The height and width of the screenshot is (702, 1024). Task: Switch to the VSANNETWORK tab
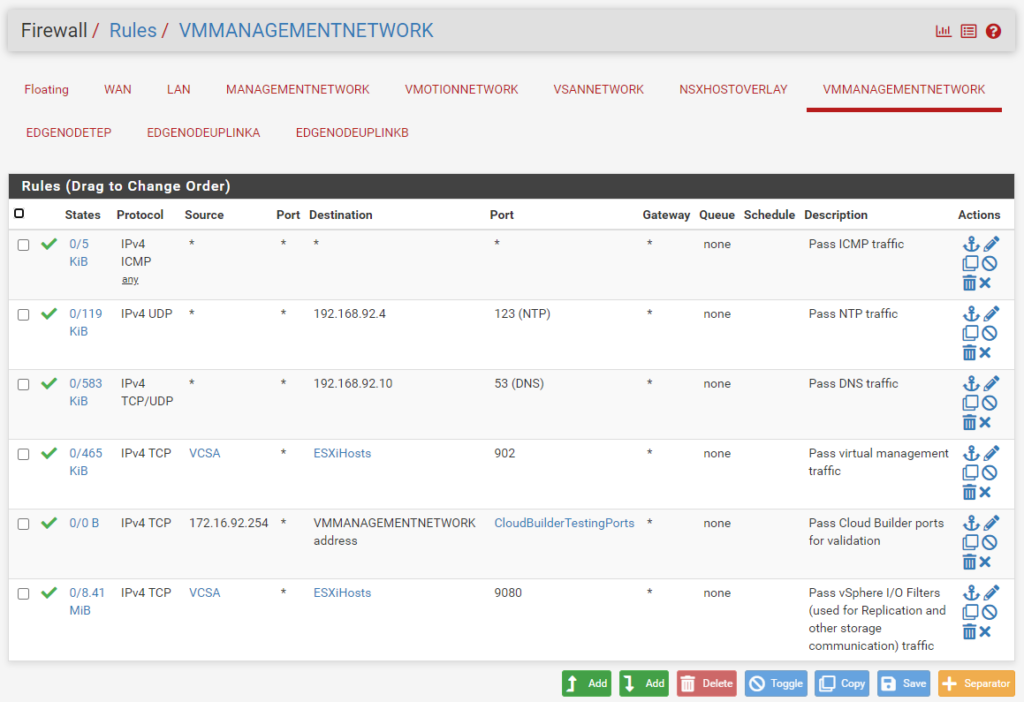pyautogui.click(x=598, y=89)
